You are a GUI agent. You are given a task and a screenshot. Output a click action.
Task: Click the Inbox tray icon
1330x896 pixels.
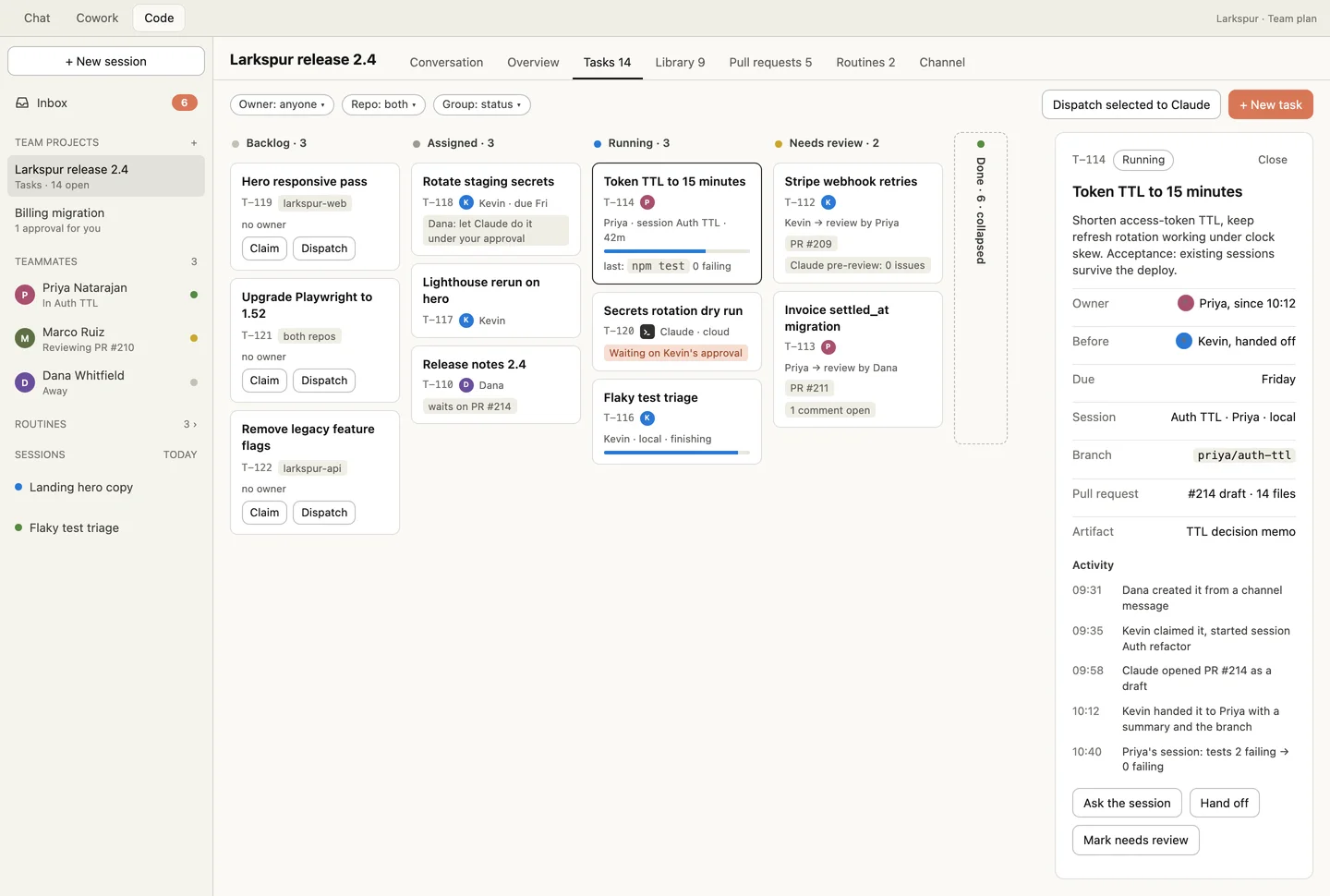(x=22, y=103)
